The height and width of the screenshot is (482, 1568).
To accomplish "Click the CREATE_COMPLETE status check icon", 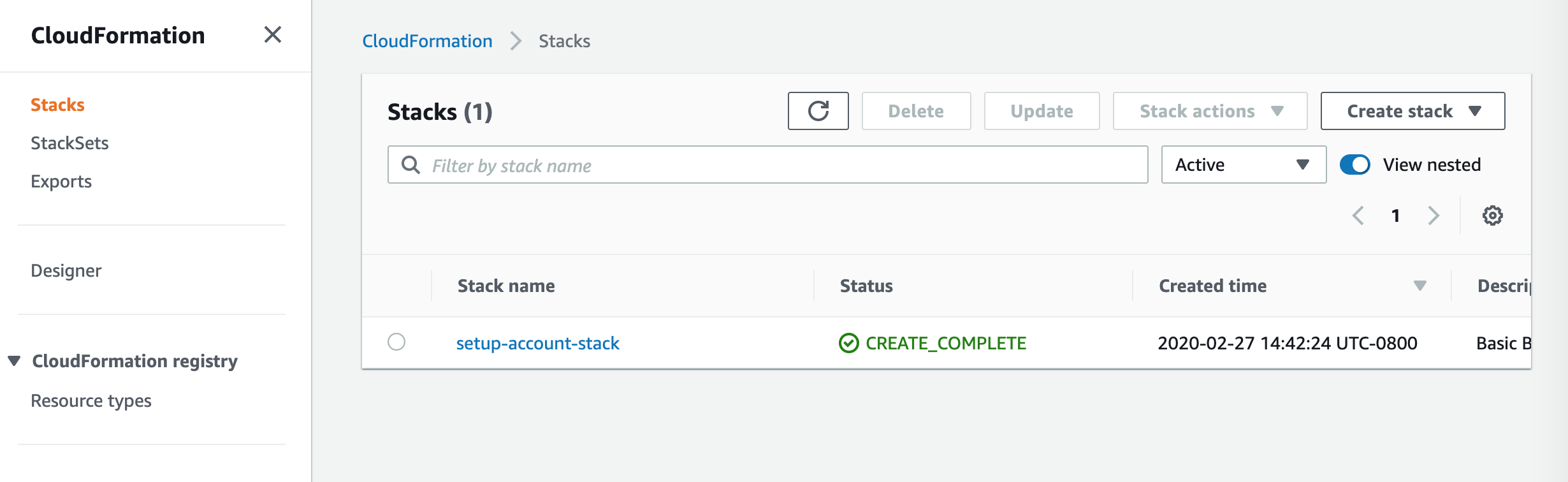I will (x=848, y=343).
